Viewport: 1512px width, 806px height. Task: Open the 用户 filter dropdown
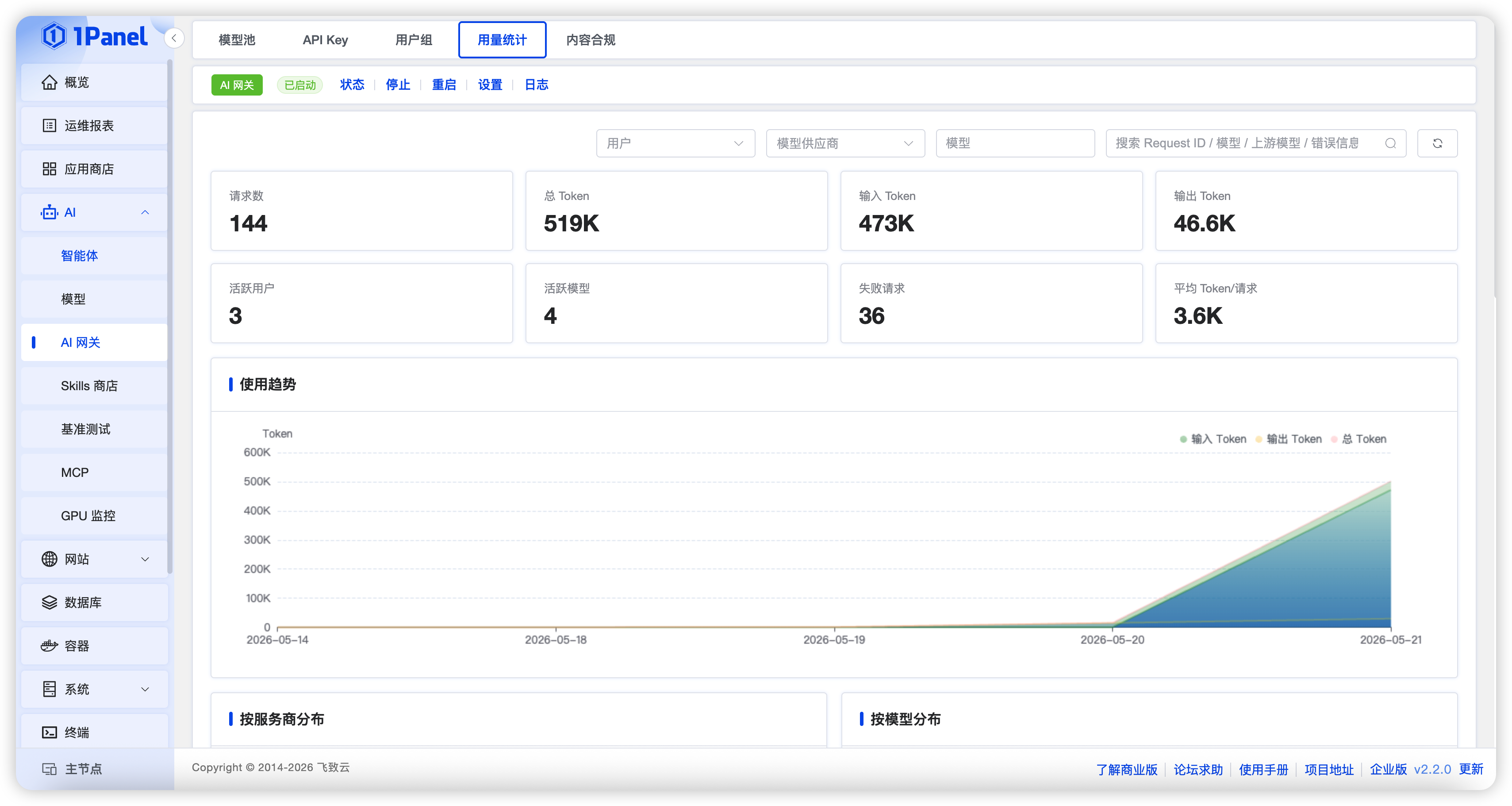click(675, 143)
